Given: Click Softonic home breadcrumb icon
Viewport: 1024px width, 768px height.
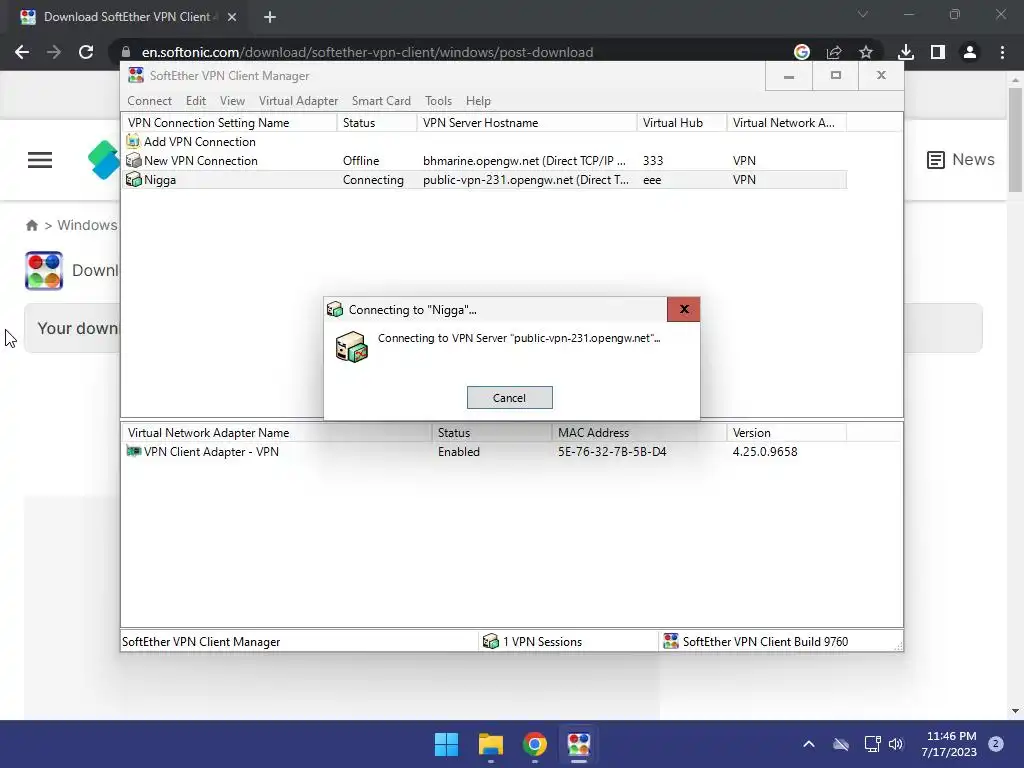Looking at the screenshot, I should click(x=31, y=225).
